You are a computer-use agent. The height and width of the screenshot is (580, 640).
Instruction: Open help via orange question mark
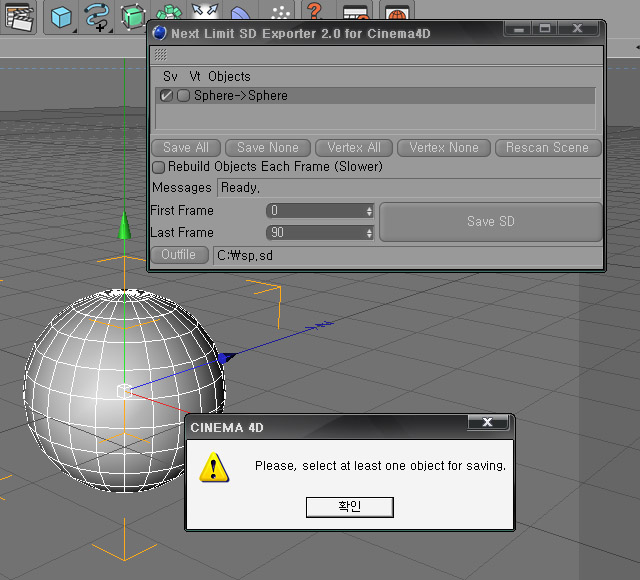[315, 10]
